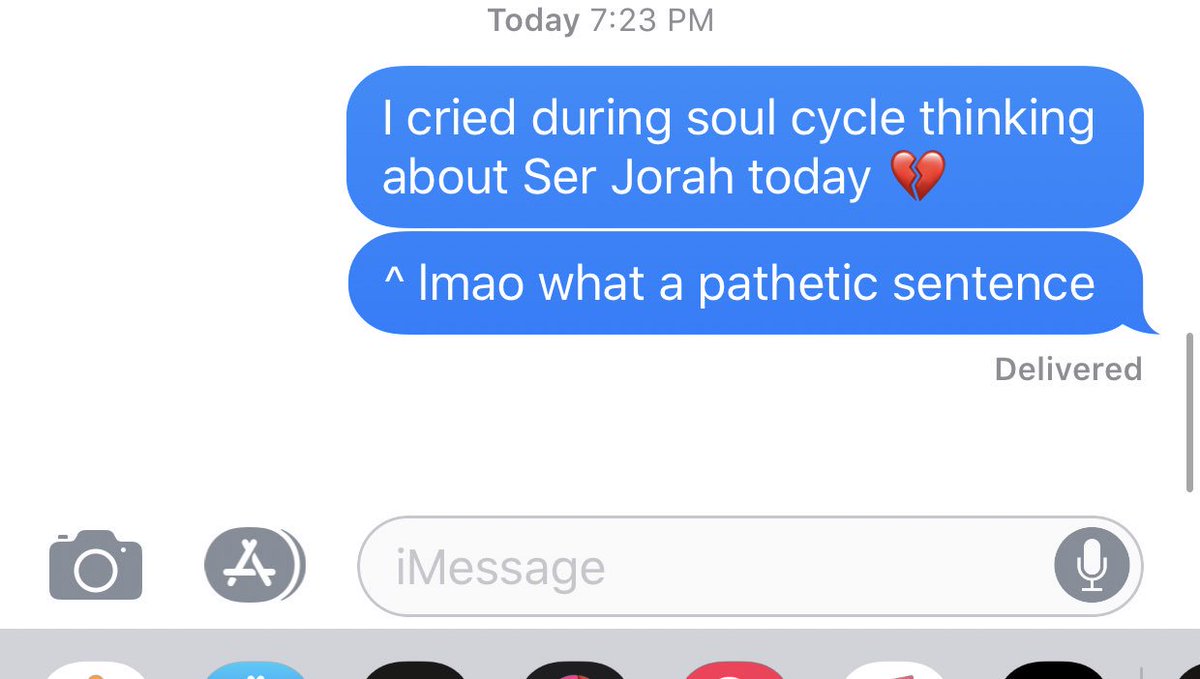This screenshot has width=1200, height=679.
Task: Open the Photos app in app strip
Action: click(x=95, y=670)
